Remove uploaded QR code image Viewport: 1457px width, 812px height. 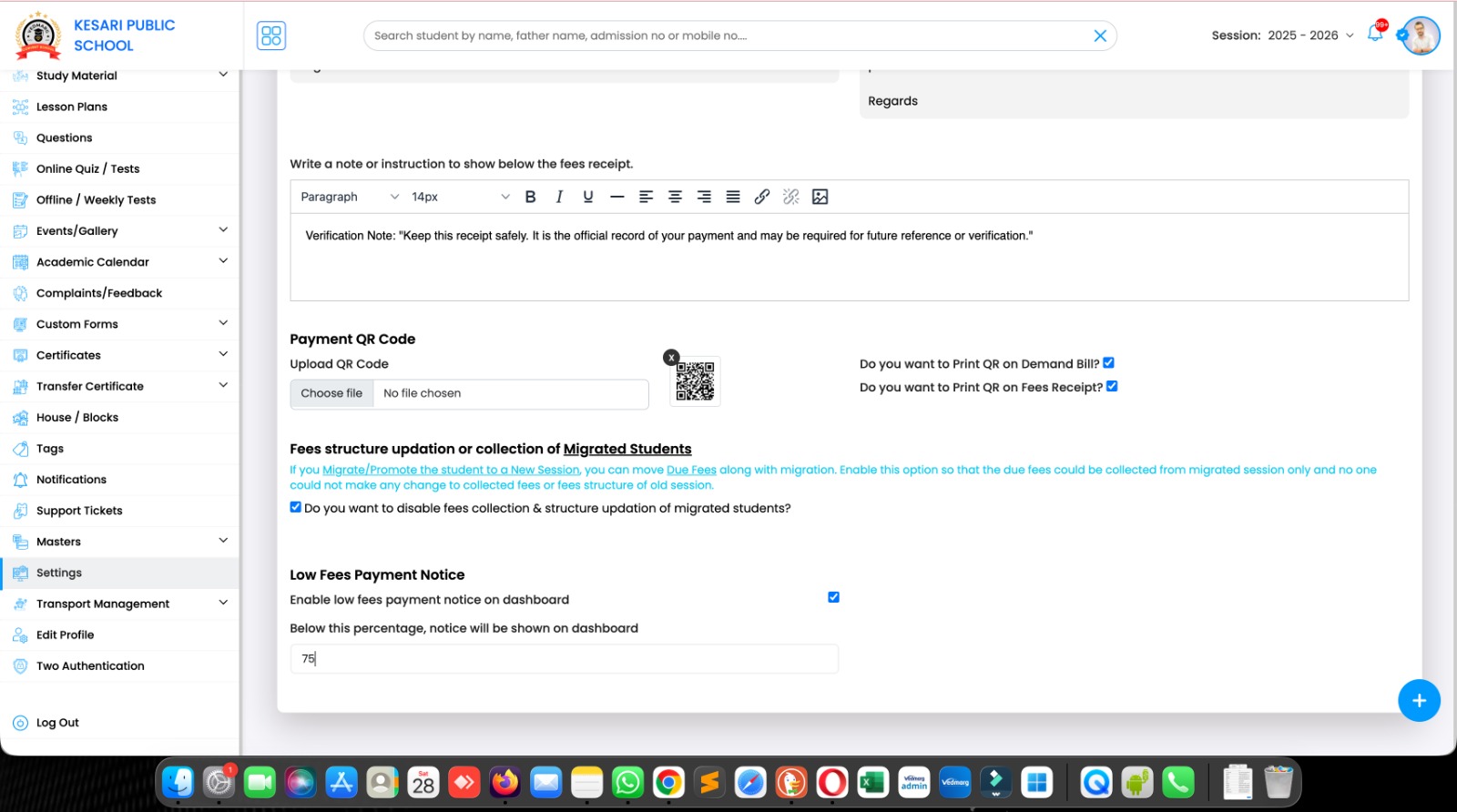671,358
